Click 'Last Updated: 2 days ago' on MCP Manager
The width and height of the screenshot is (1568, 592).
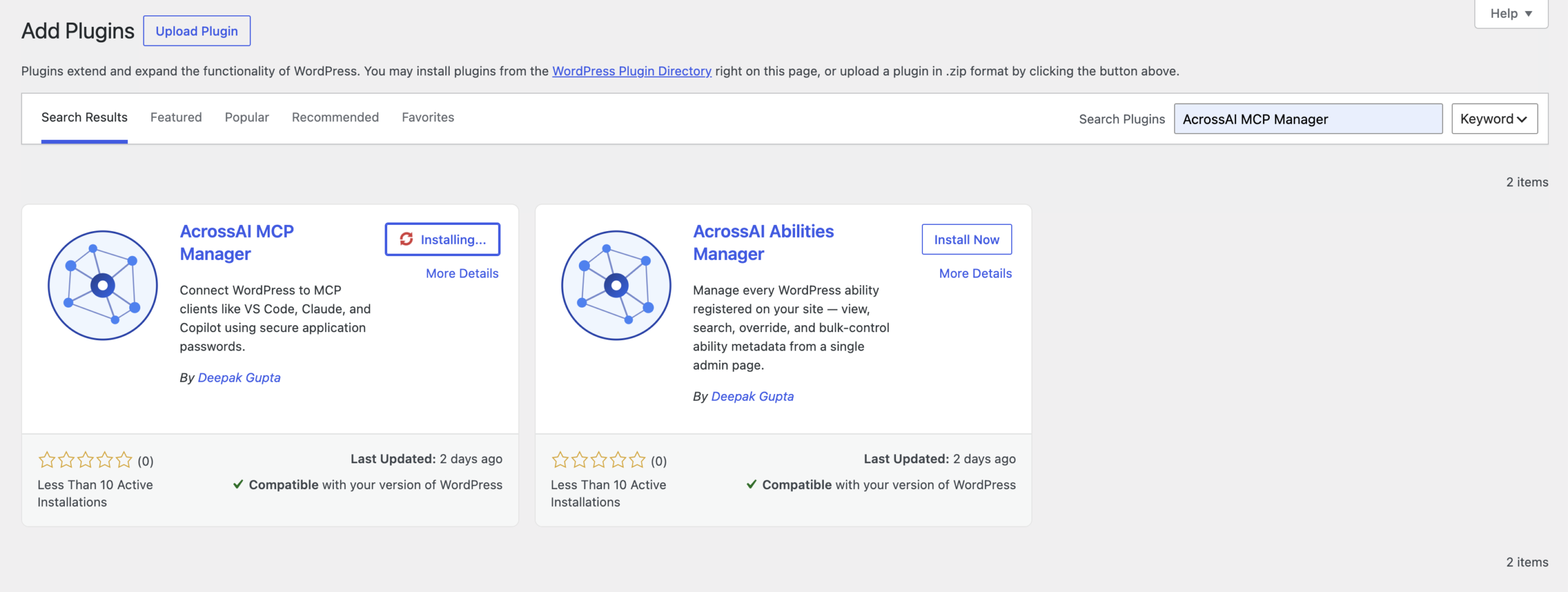426,459
